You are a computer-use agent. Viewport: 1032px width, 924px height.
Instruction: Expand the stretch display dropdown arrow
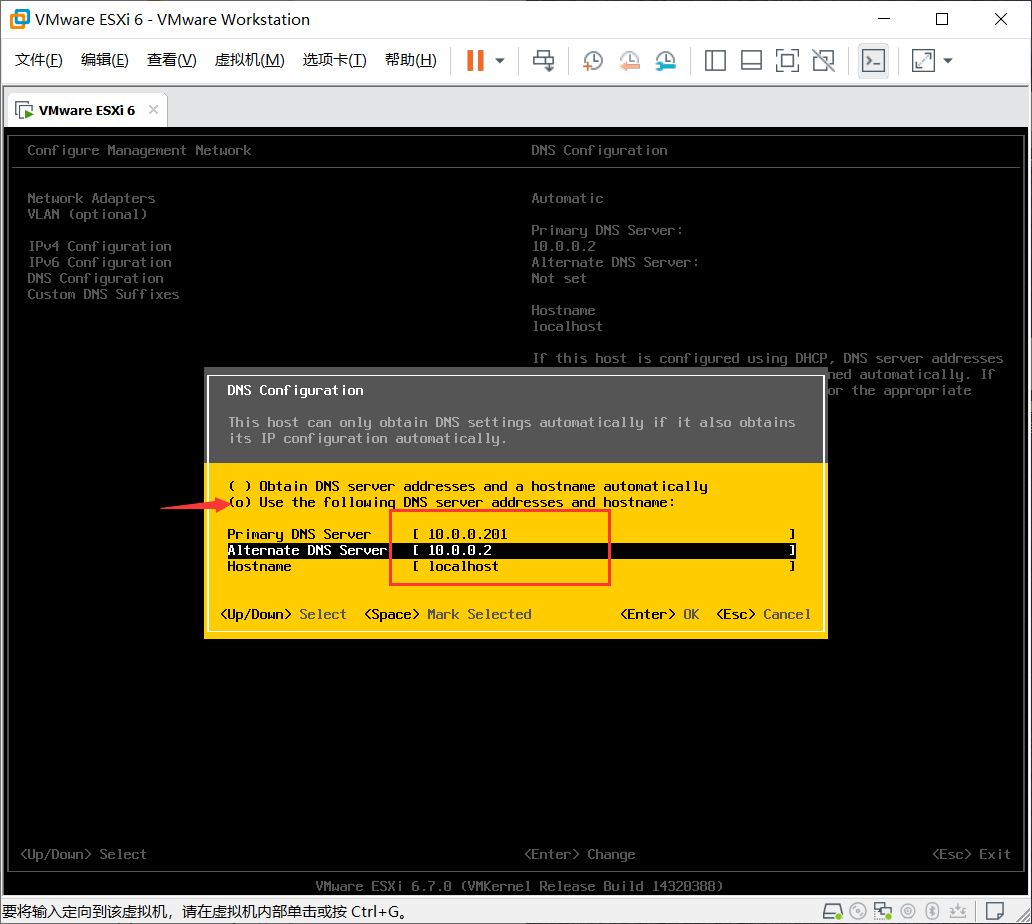948,61
